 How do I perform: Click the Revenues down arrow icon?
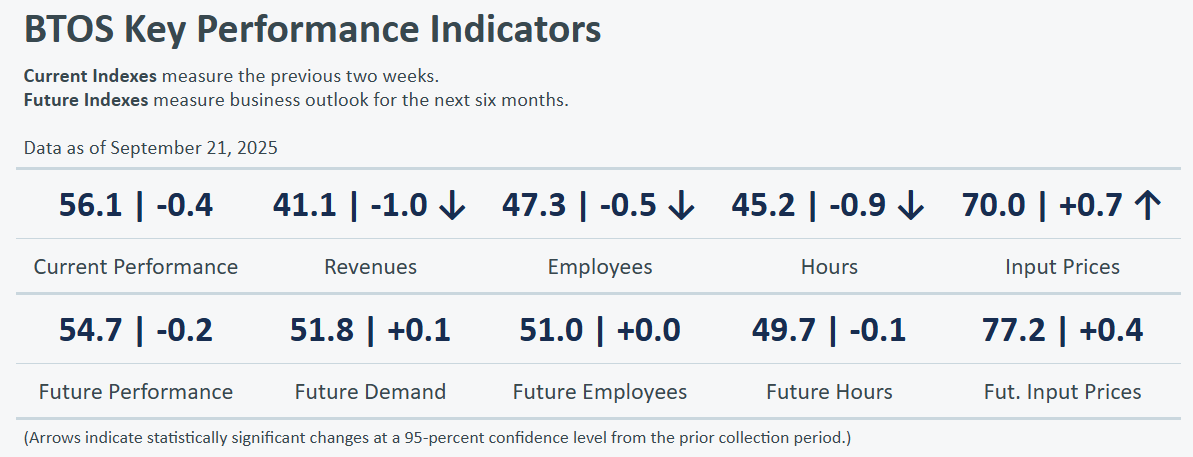point(452,206)
